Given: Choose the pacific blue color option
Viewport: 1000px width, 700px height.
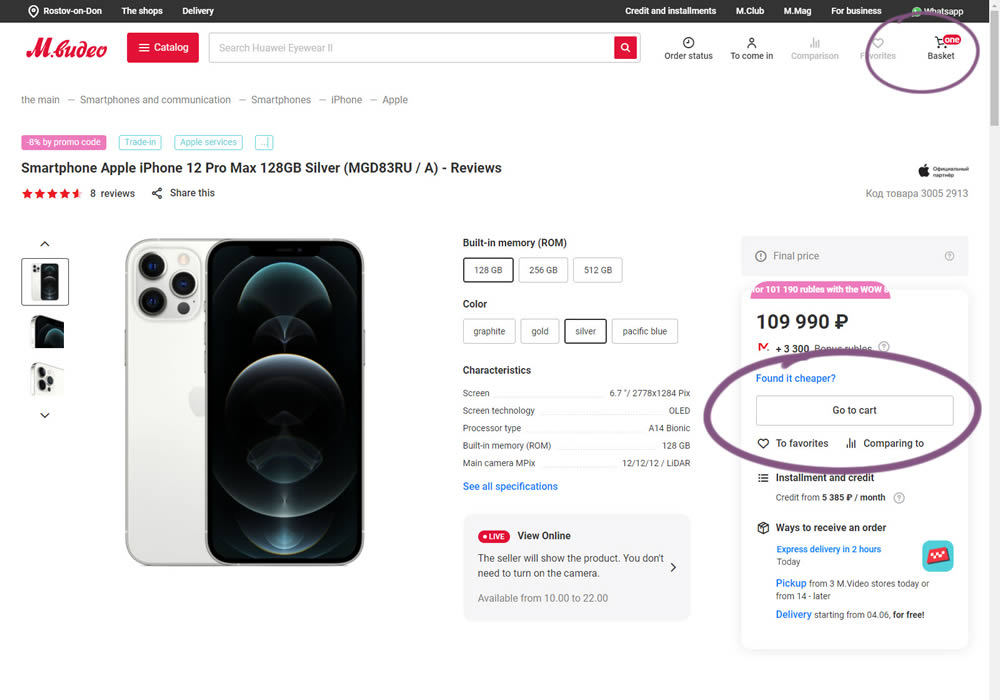Looking at the screenshot, I should (644, 331).
